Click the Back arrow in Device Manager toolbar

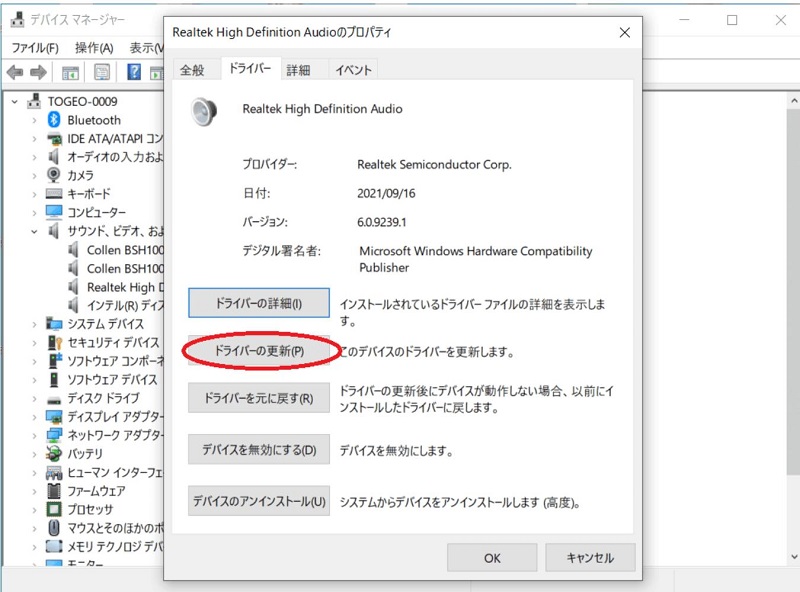[x=15, y=72]
